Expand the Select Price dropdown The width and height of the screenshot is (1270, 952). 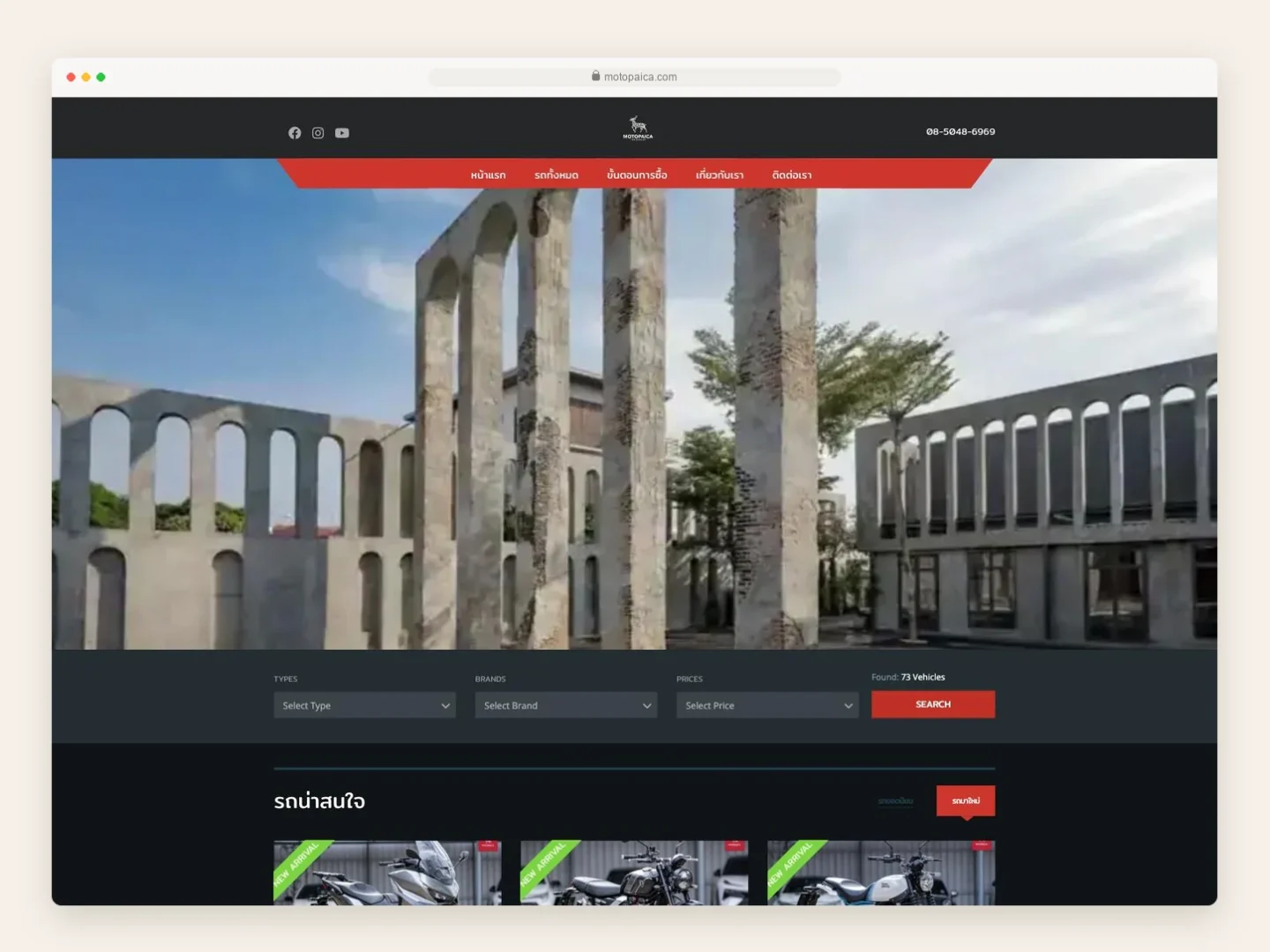(767, 705)
